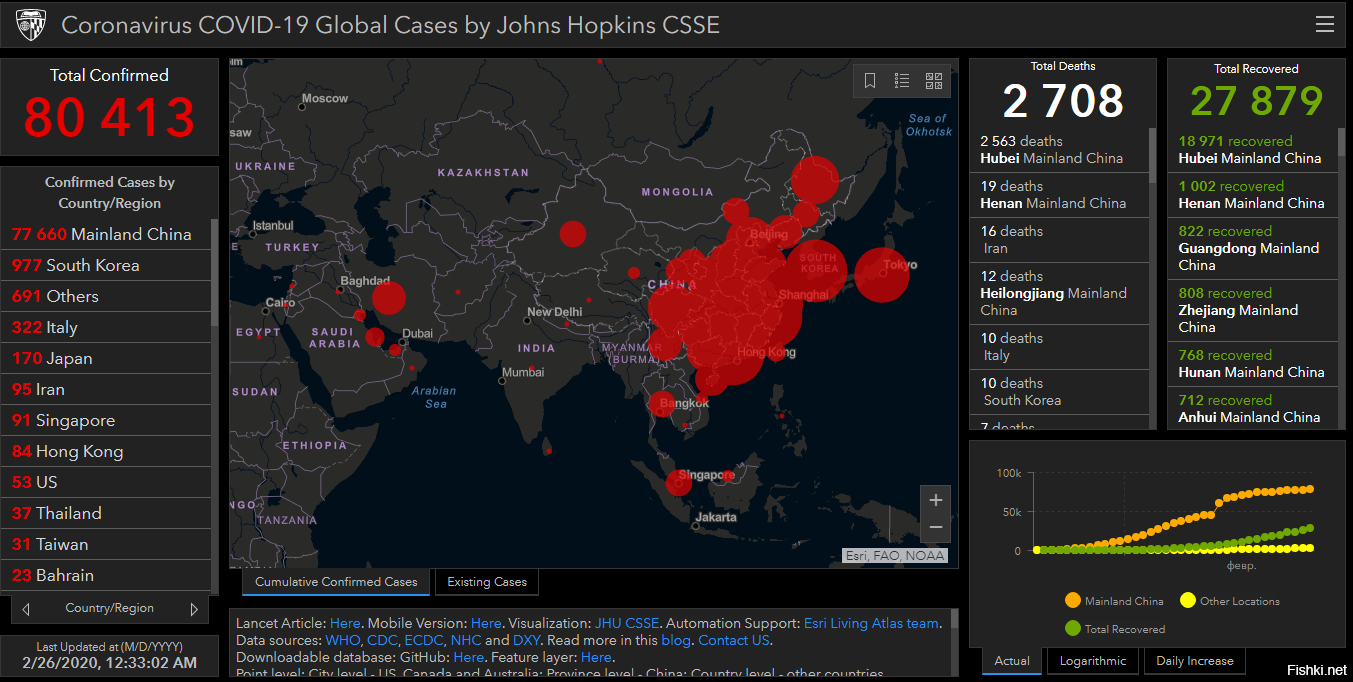The height and width of the screenshot is (682, 1353).
Task: Zoom in on the map with plus button
Action: (936, 500)
